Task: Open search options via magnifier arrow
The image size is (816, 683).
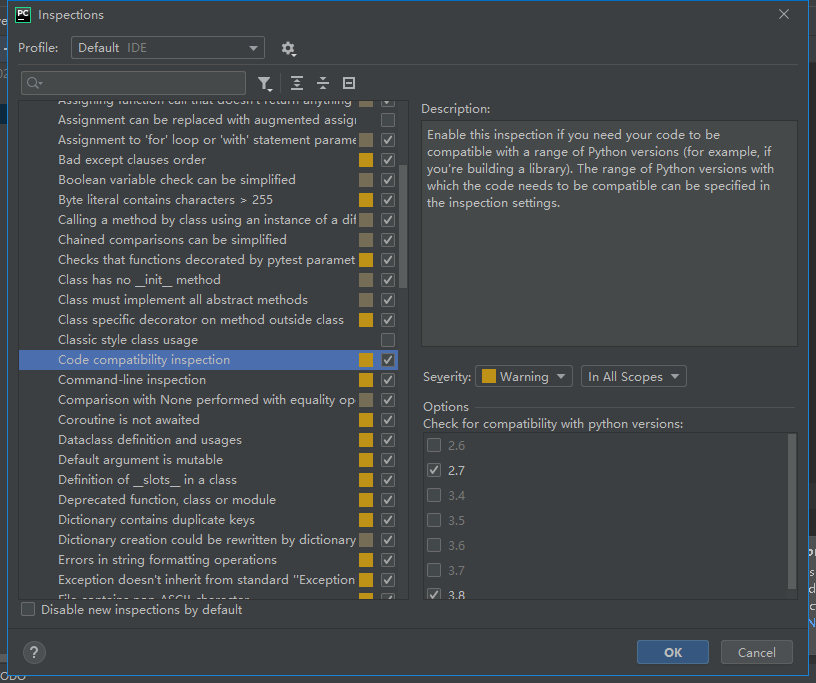Action: [x=34, y=83]
